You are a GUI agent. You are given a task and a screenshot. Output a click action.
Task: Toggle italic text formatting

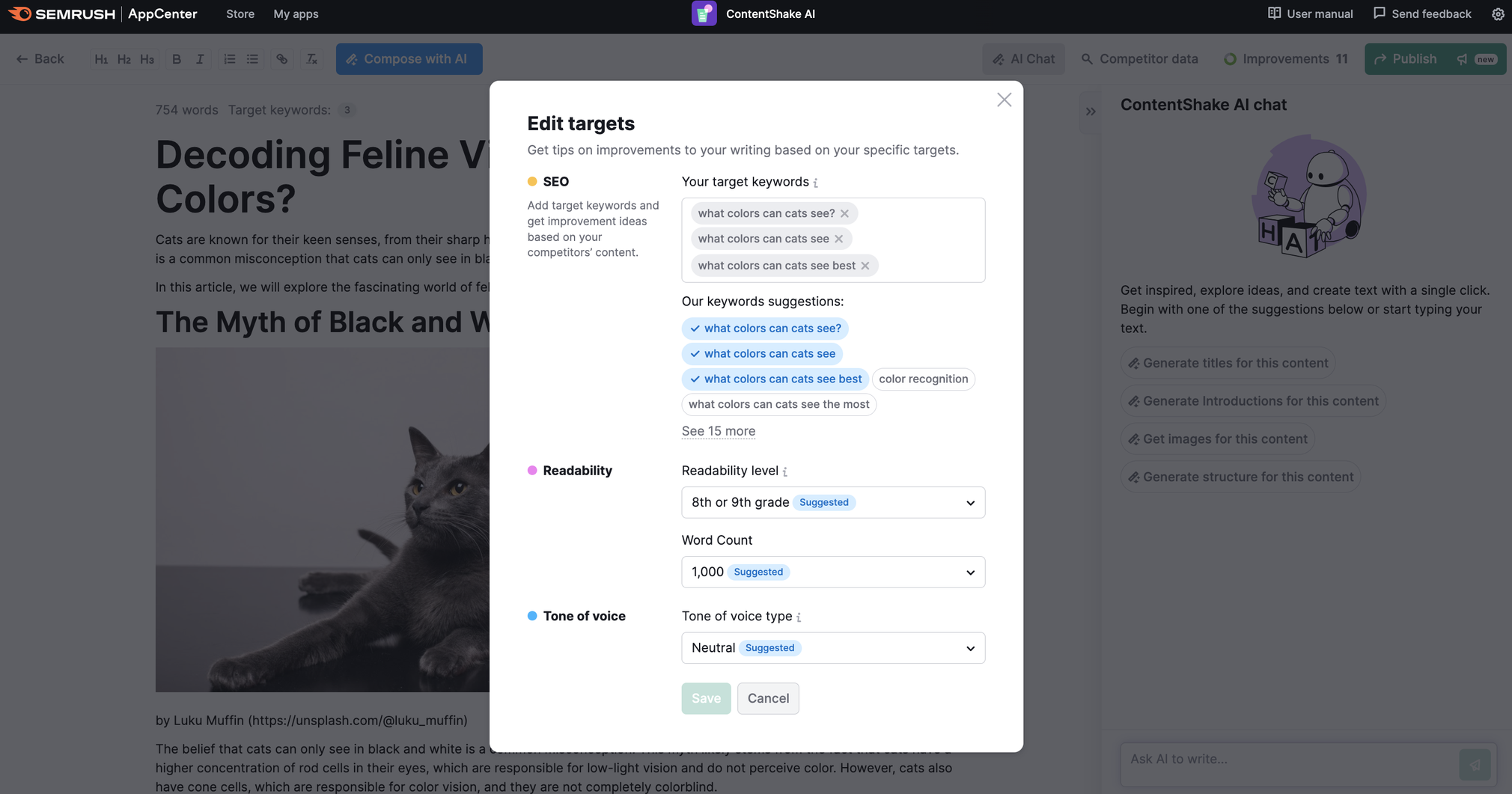199,58
